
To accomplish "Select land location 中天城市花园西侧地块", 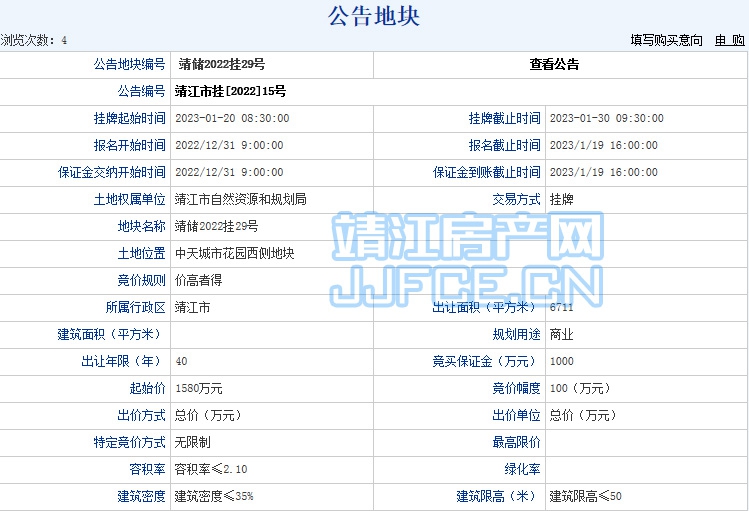I will [235, 253].
